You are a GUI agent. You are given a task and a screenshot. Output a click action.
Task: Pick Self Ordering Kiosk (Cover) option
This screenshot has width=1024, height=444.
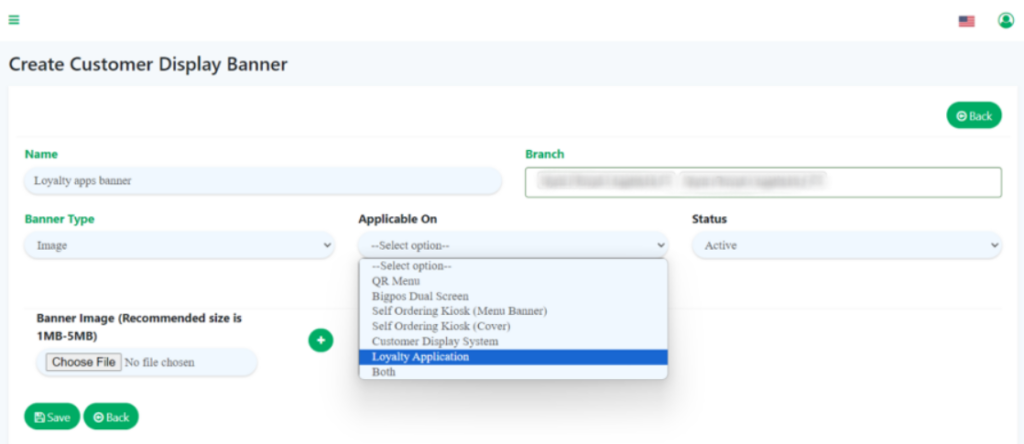(x=441, y=327)
